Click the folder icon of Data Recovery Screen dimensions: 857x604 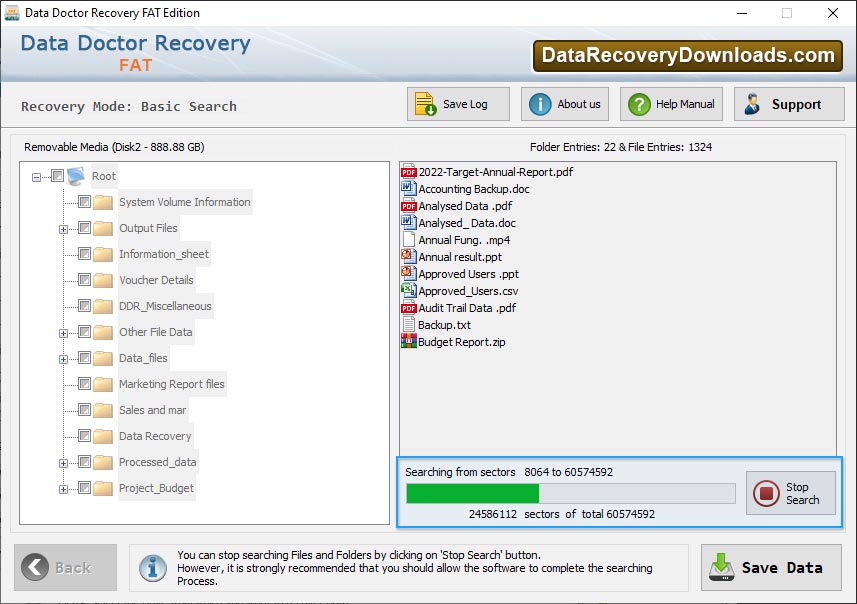point(103,436)
